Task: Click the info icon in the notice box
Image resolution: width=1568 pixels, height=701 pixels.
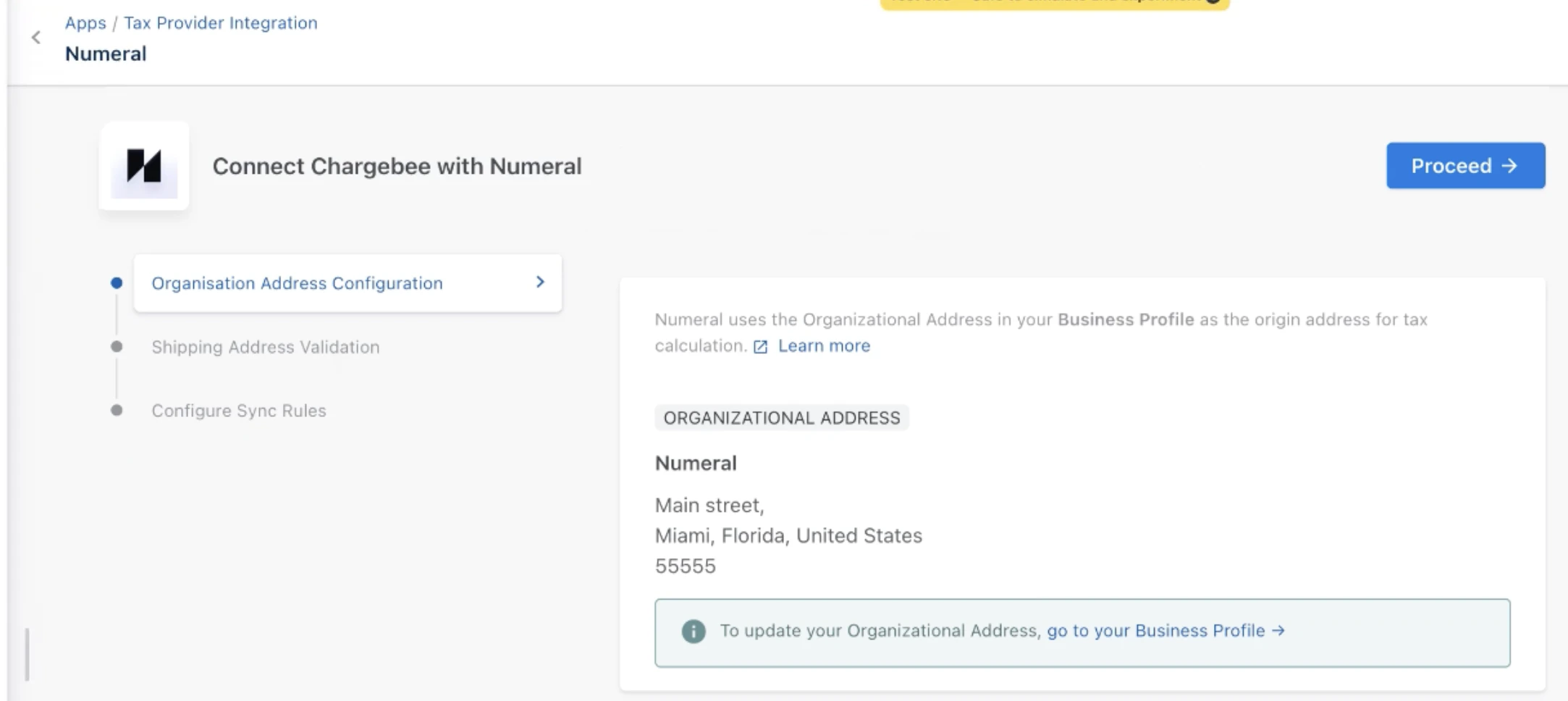Action: (x=694, y=631)
